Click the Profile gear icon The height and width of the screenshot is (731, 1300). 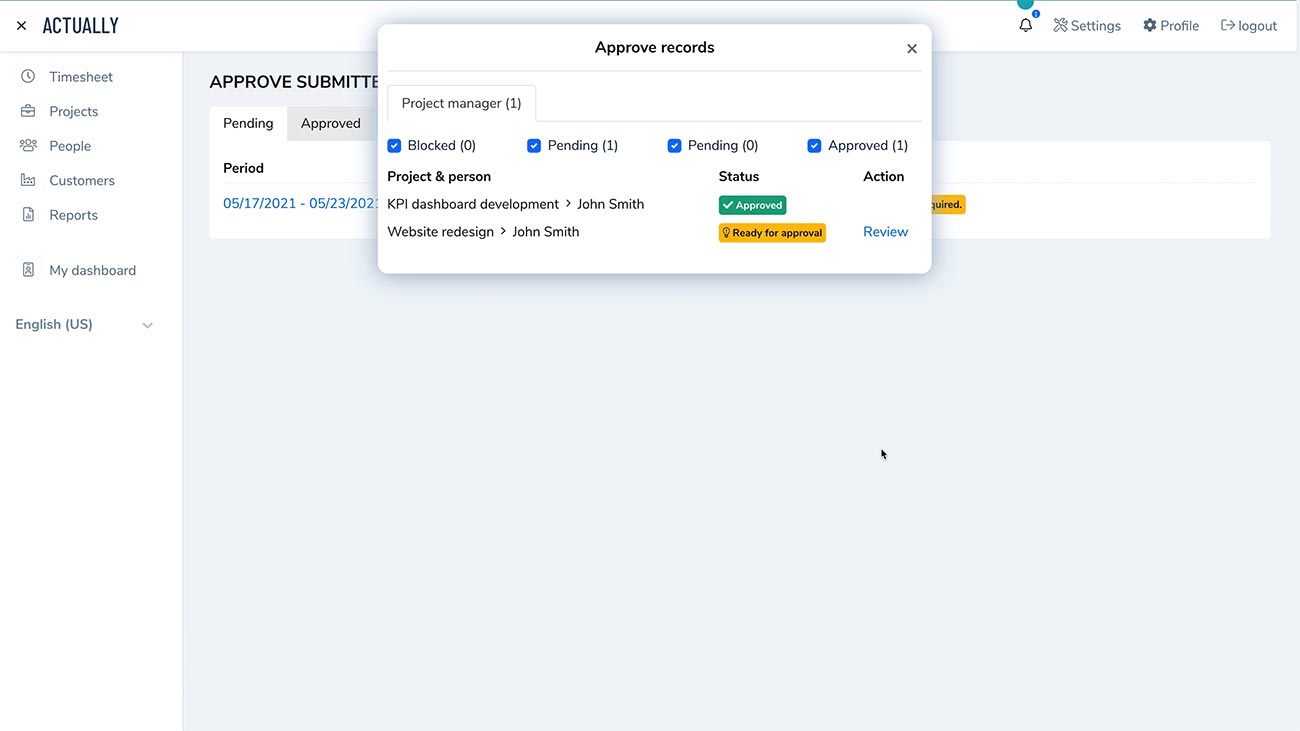(x=1150, y=25)
